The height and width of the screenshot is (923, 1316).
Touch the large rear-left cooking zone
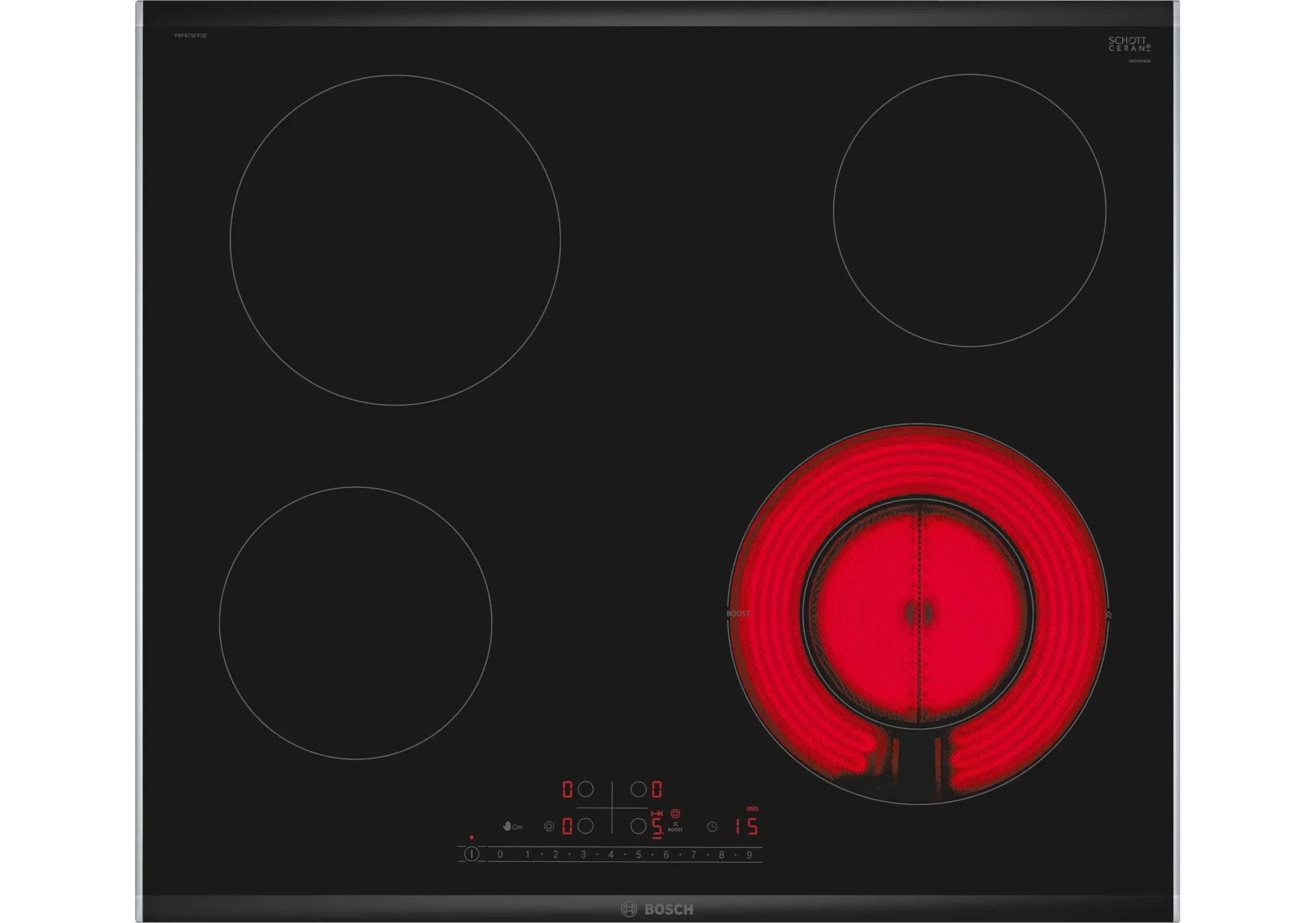tap(395, 240)
